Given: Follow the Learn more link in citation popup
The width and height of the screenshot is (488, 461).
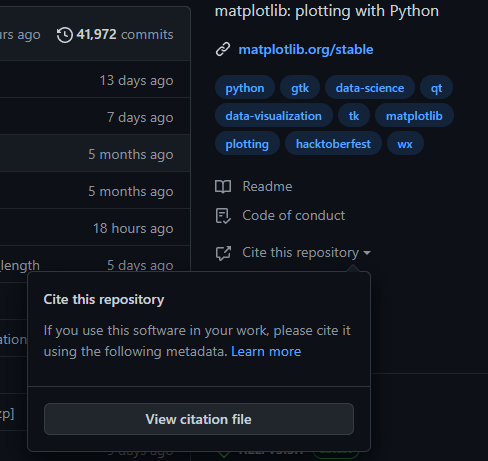Looking at the screenshot, I should (x=266, y=352).
